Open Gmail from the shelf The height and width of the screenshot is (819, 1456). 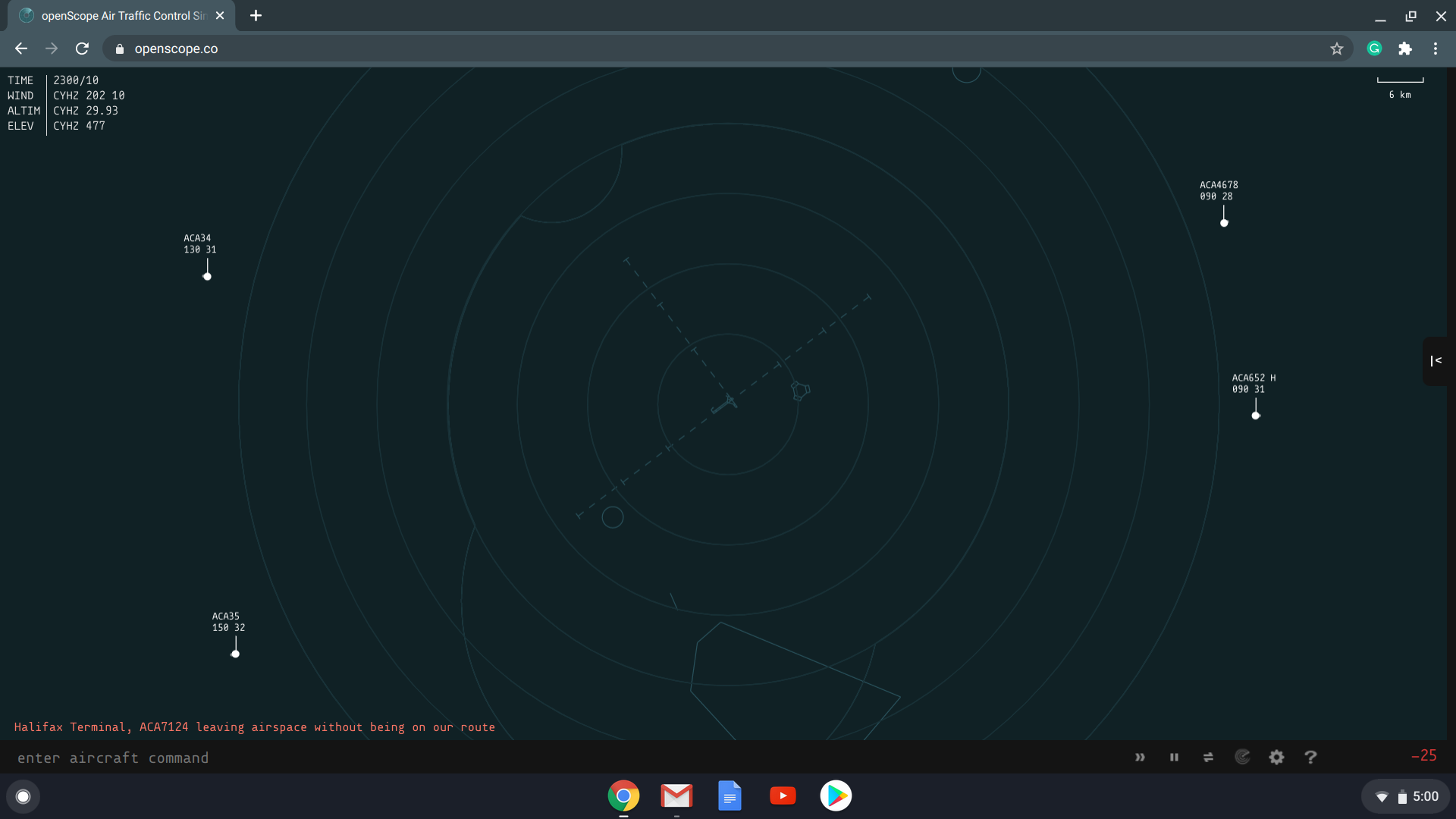pos(676,795)
